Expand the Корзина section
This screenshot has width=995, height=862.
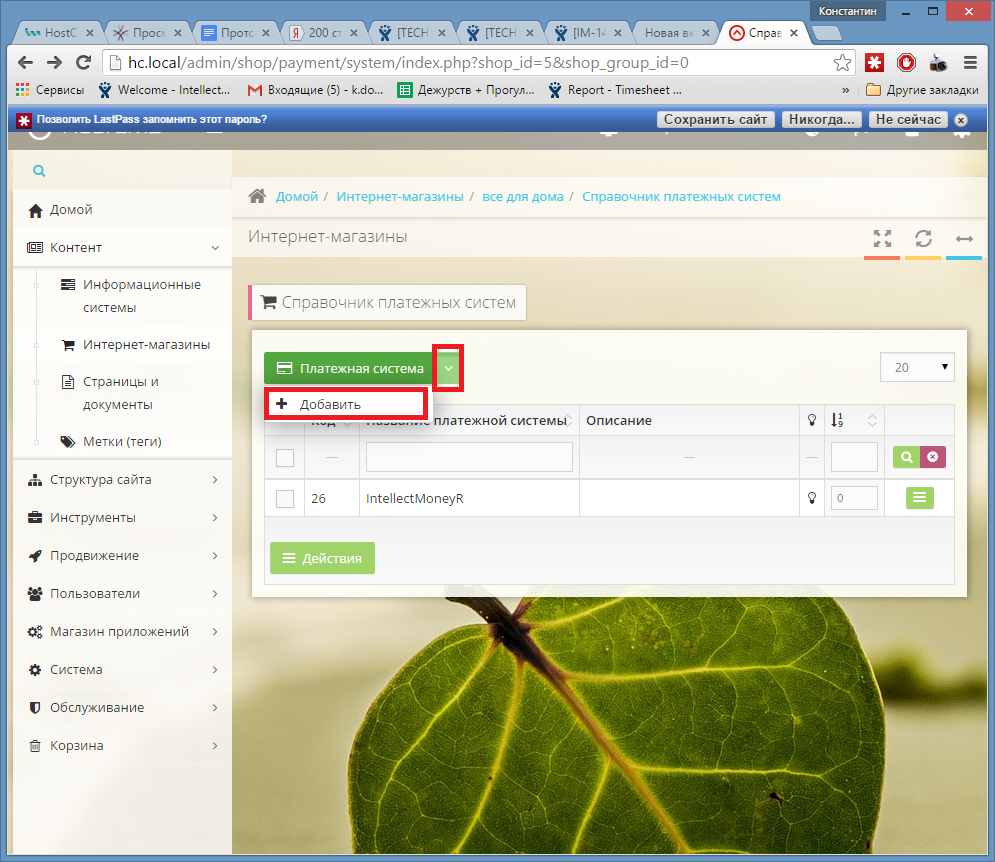[122, 746]
